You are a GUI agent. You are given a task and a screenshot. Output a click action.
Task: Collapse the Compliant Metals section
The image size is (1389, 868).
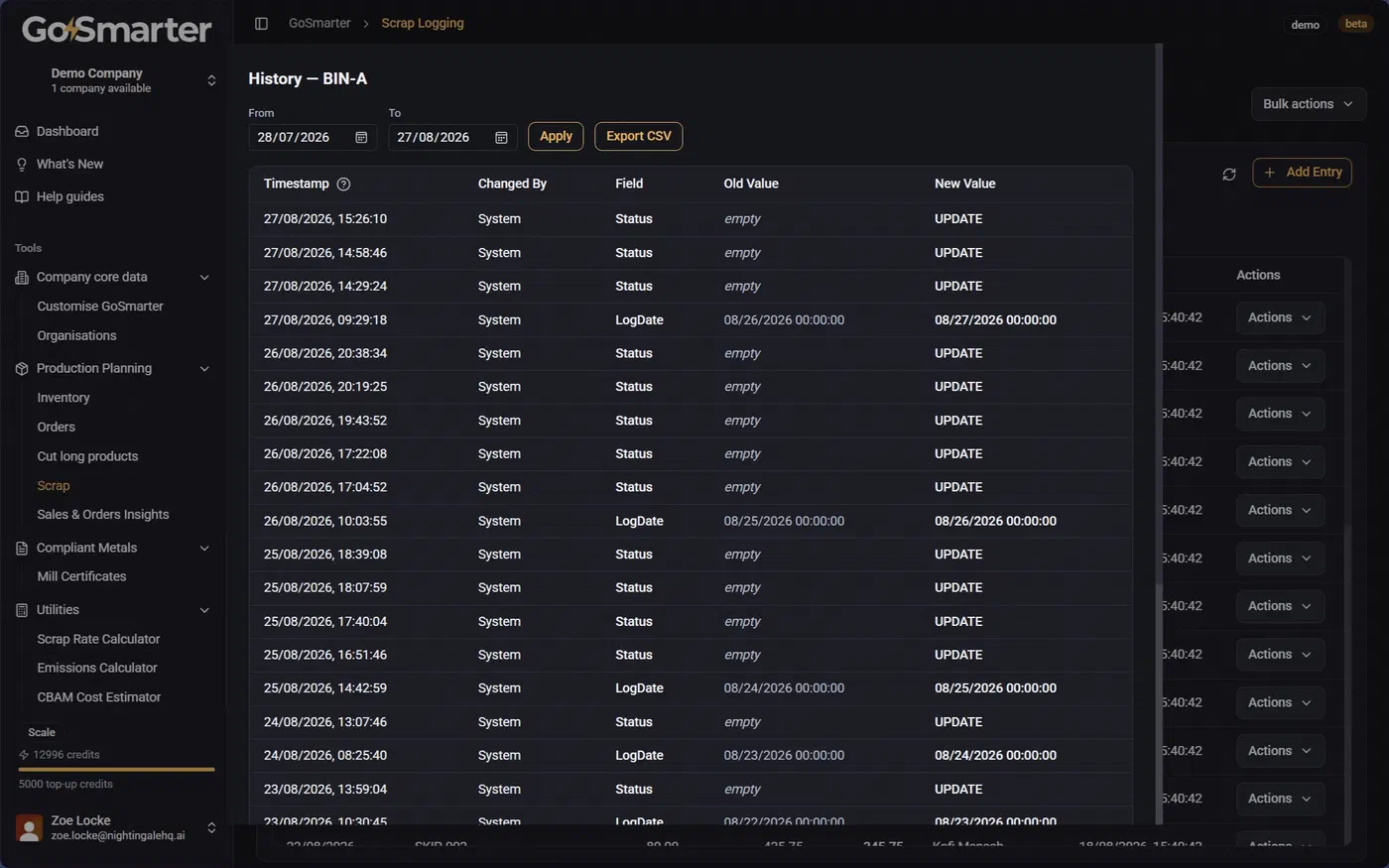(204, 548)
